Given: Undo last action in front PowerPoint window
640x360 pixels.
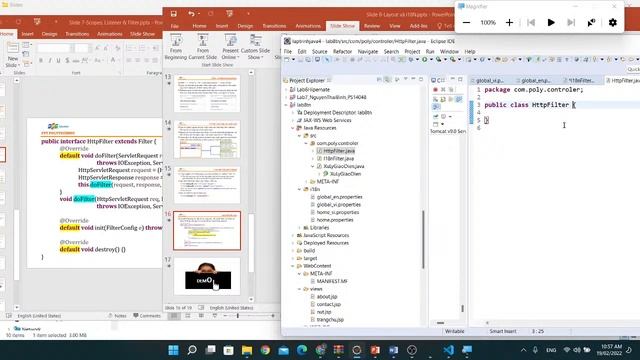Looking at the screenshot, I should [x=191, y=14].
